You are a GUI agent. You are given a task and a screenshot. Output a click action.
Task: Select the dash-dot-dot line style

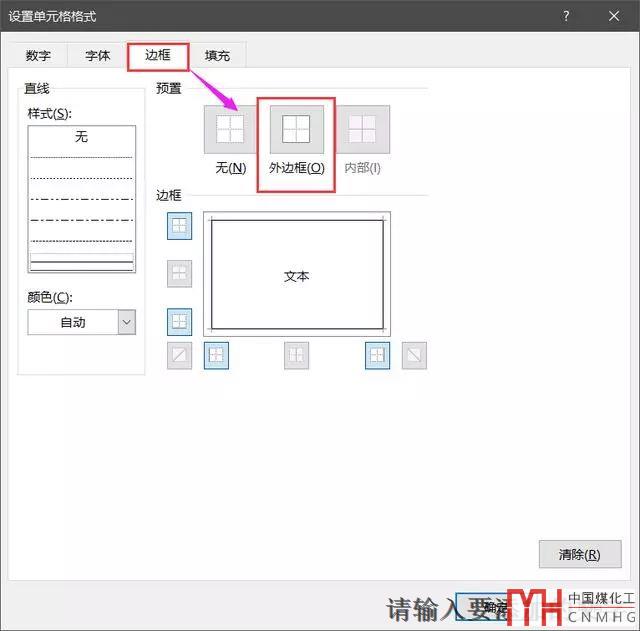tap(81, 199)
